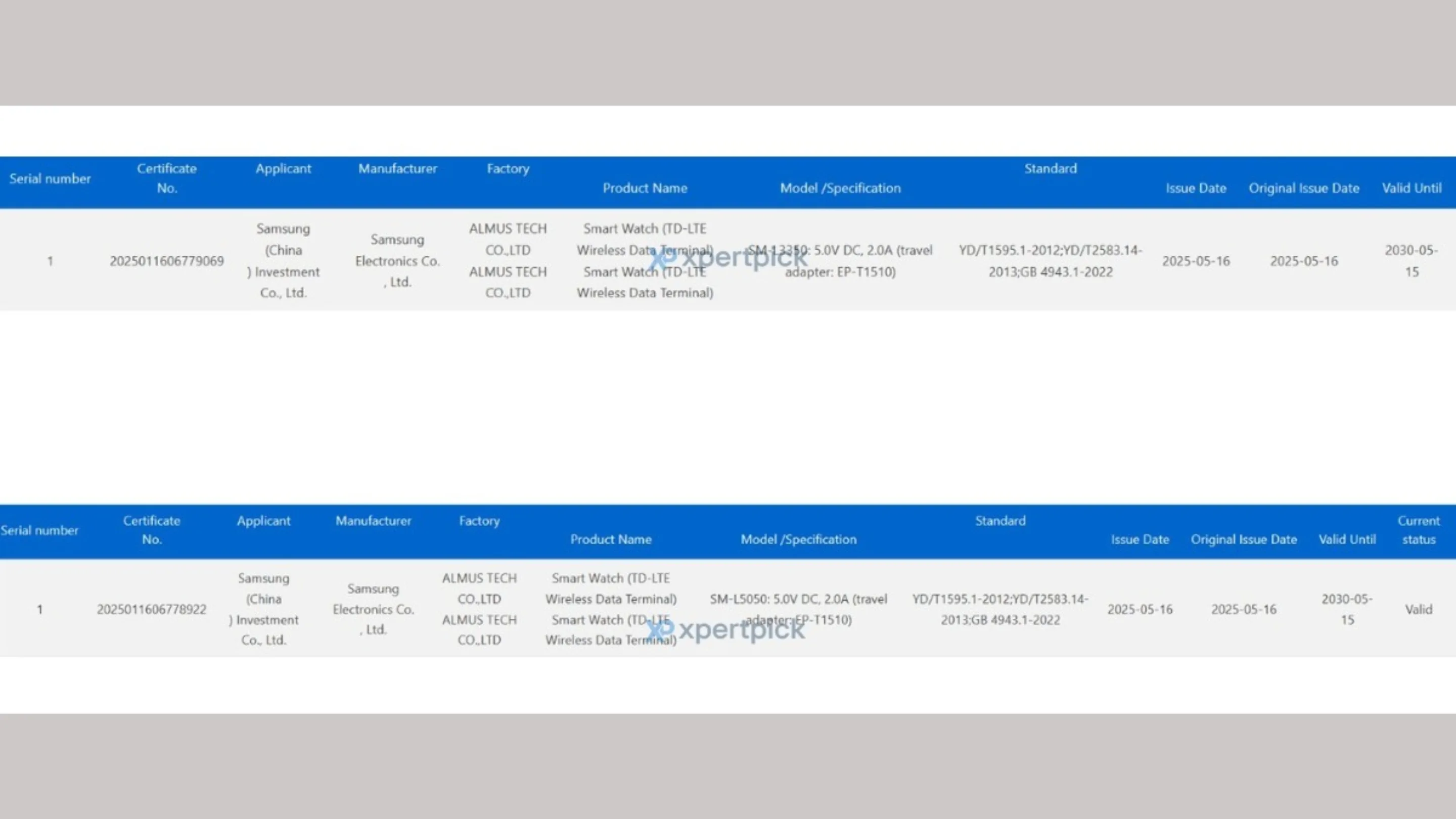This screenshot has height=819, width=1456.
Task: Click Serial number header of the SM-L3350 table
Action: point(50,178)
